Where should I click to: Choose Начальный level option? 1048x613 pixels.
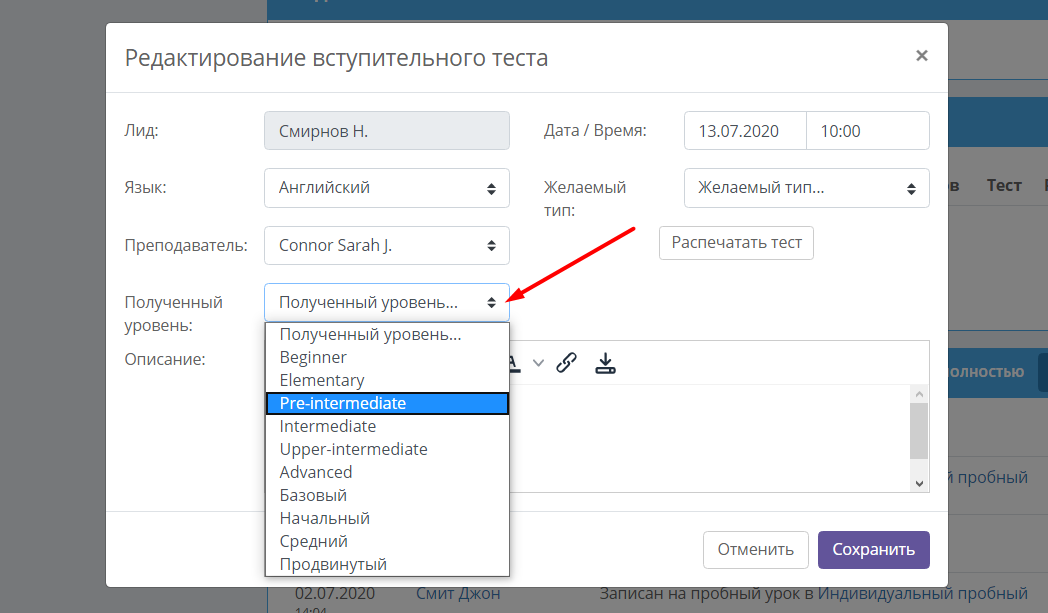[x=387, y=518]
